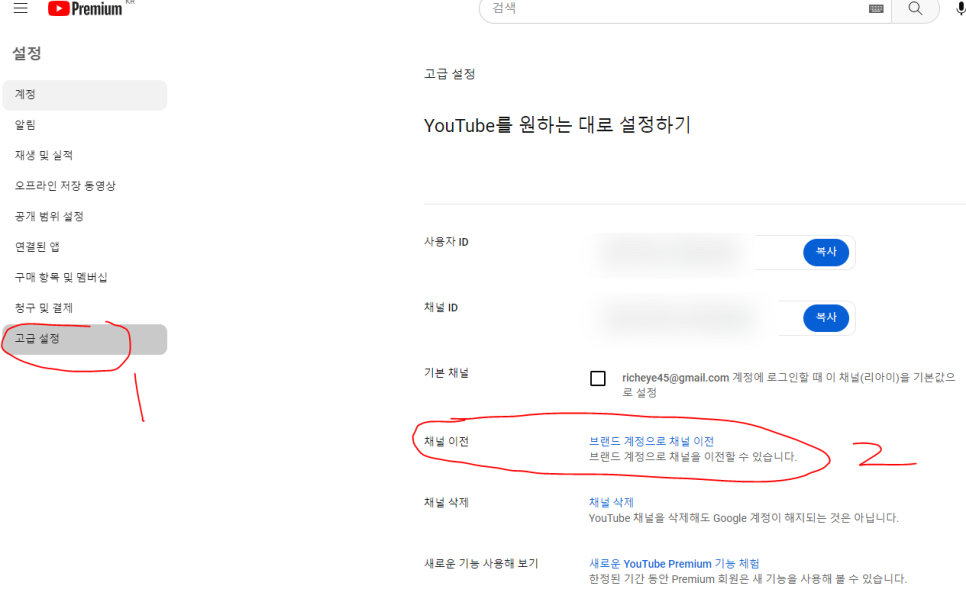Open 청구 및 결제 section
This screenshot has height=599, width=966.
coord(84,308)
